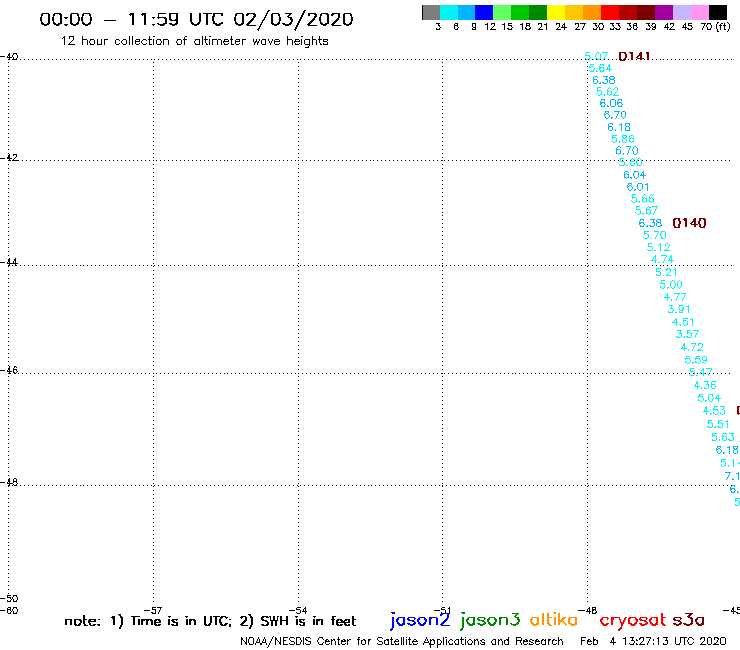The width and height of the screenshot is (740, 650).
Task: Click the note about UTC time and SWH feet
Action: tap(210, 621)
